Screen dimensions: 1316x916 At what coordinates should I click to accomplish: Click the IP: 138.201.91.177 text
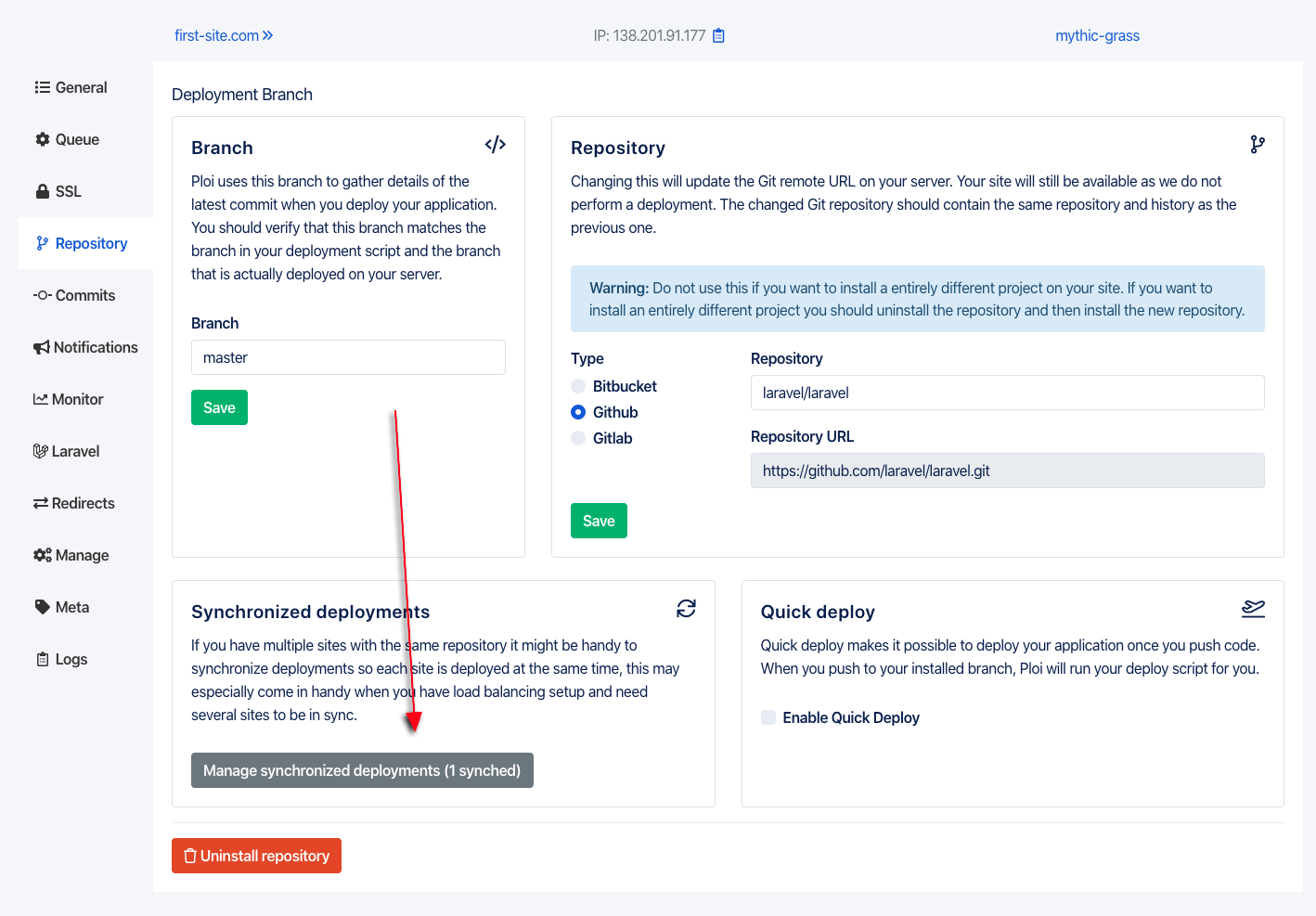(650, 35)
